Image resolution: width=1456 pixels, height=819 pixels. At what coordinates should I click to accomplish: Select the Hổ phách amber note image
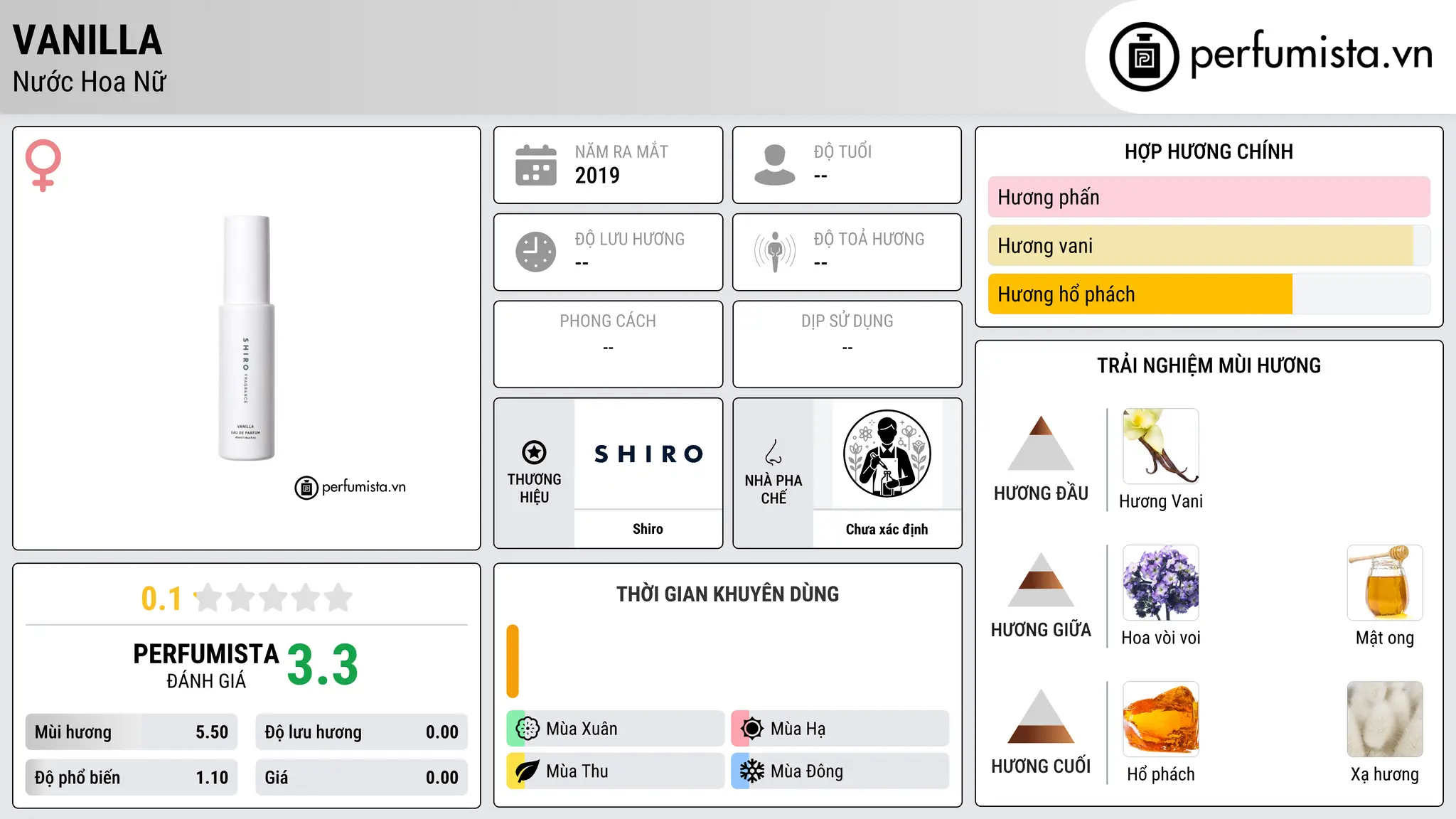coord(1161,719)
